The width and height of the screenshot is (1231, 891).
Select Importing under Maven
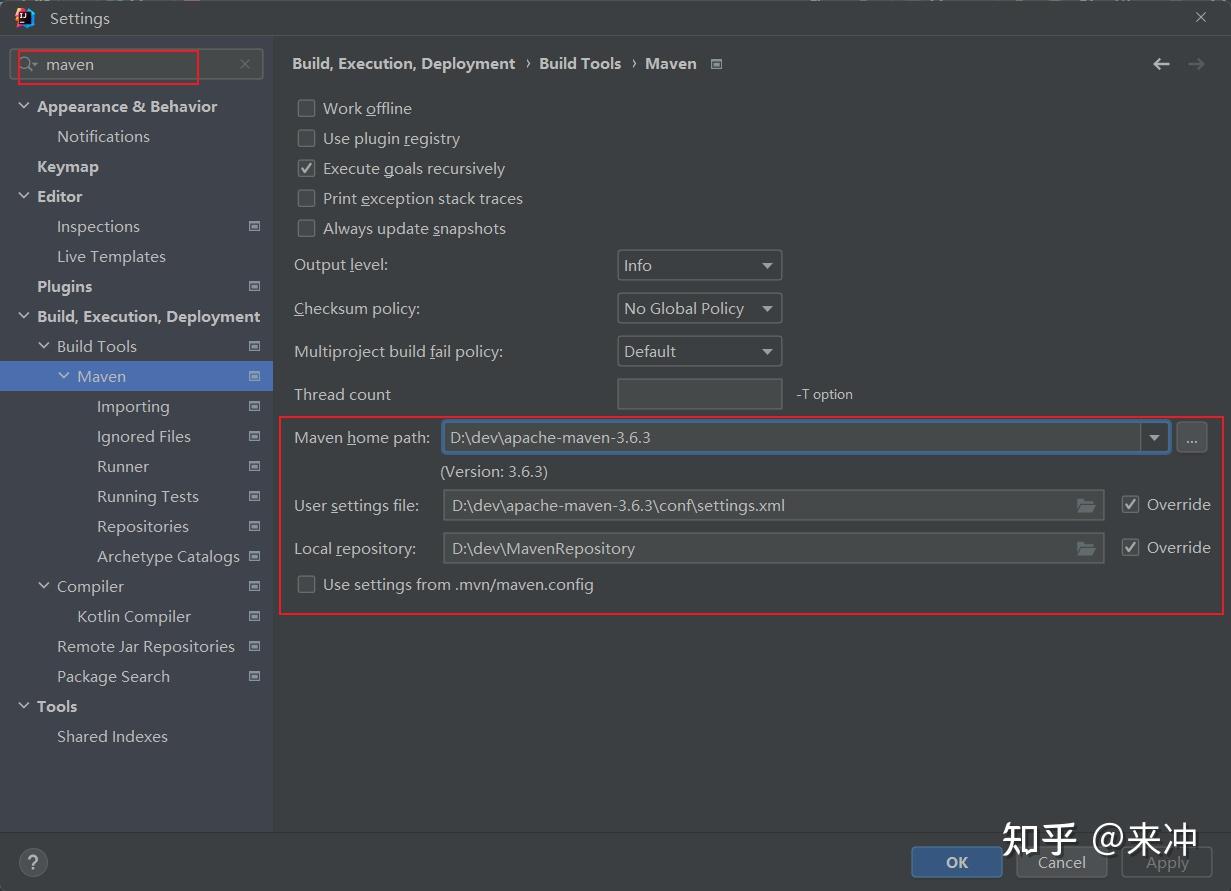tap(133, 406)
